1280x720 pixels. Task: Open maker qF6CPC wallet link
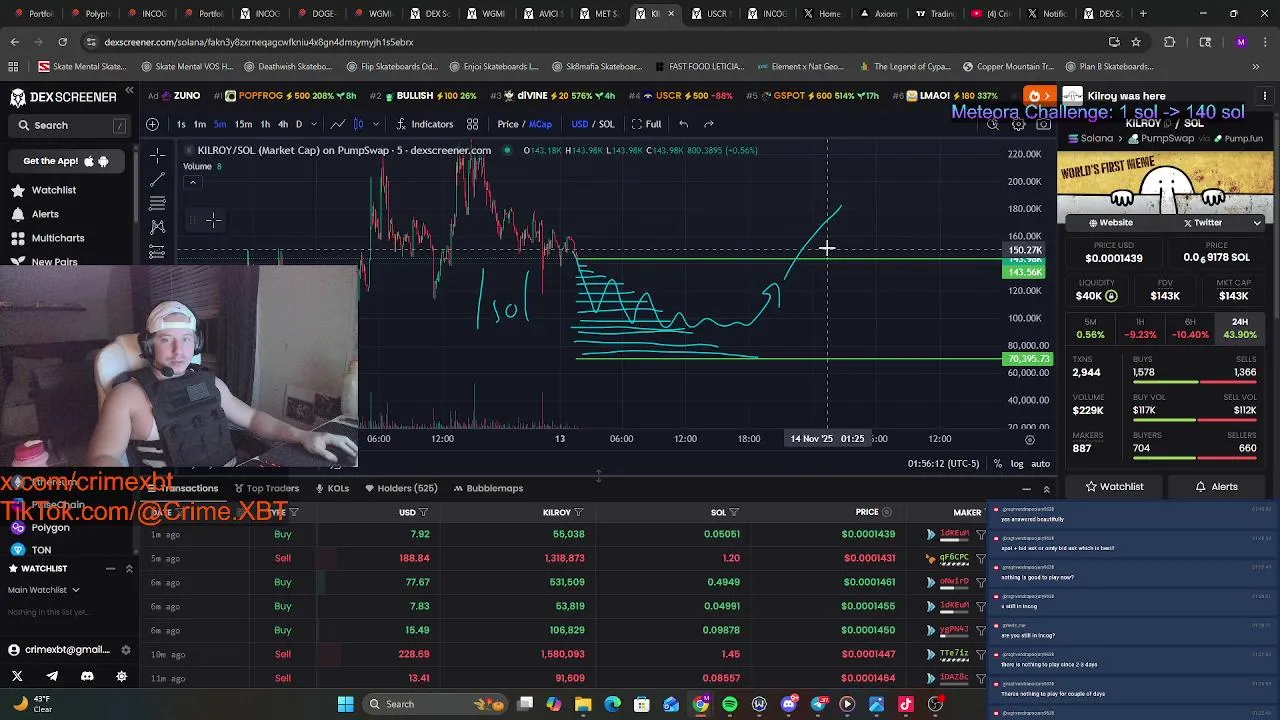click(954, 558)
